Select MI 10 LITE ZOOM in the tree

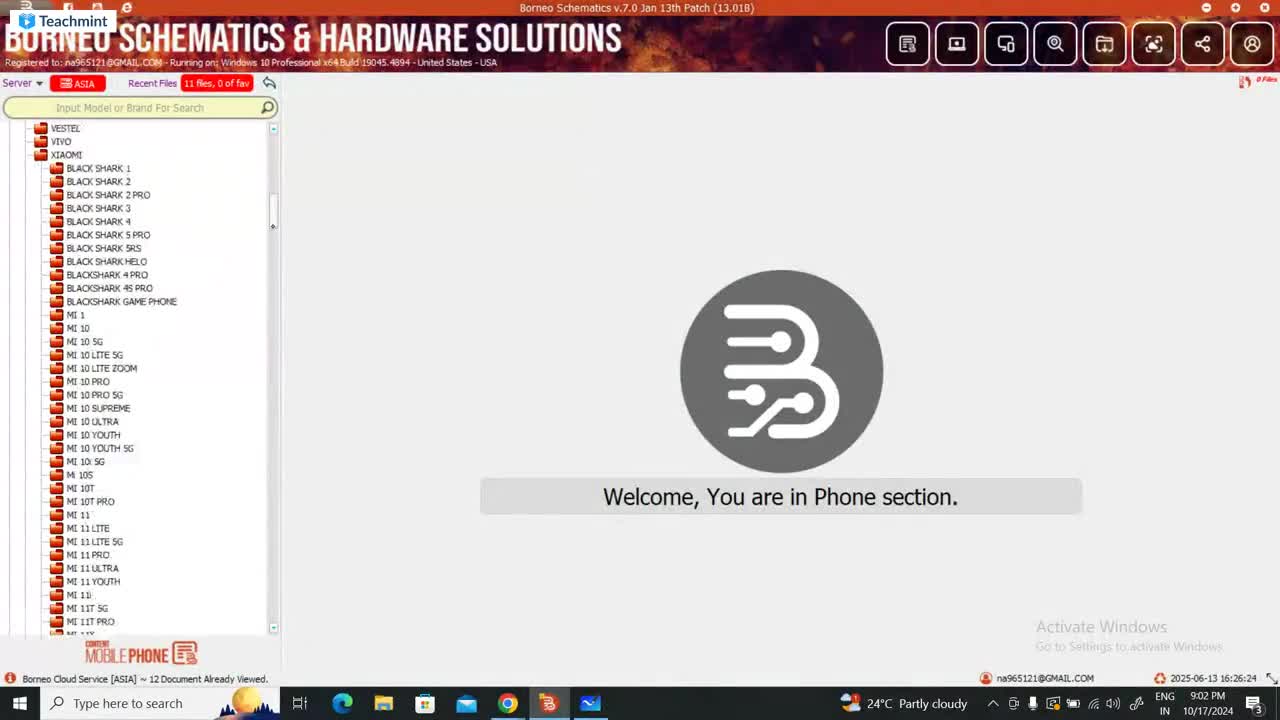[102, 368]
